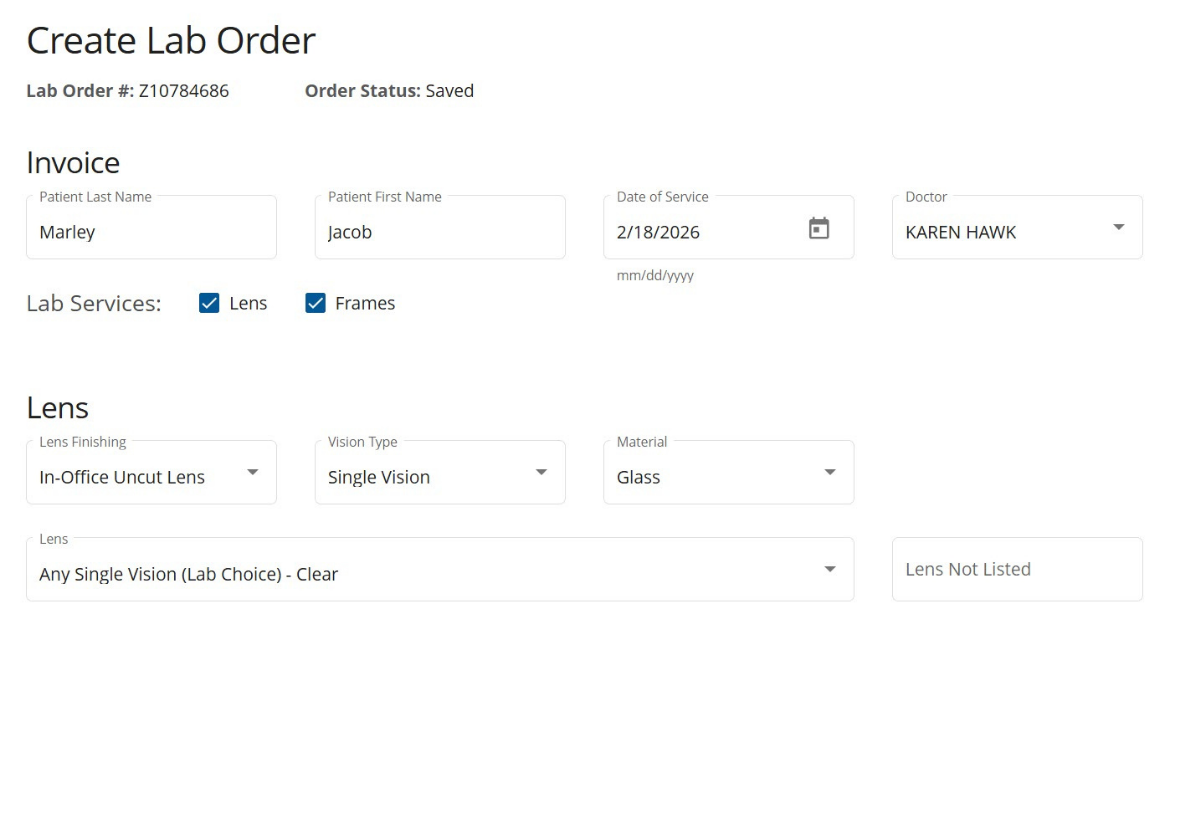Click the Material dropdown arrow
The width and height of the screenshot is (1180, 818).
click(829, 472)
